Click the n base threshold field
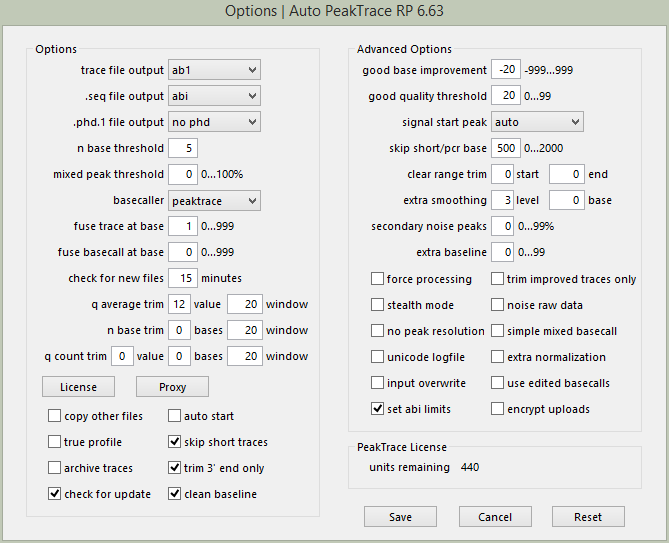 coord(183,148)
